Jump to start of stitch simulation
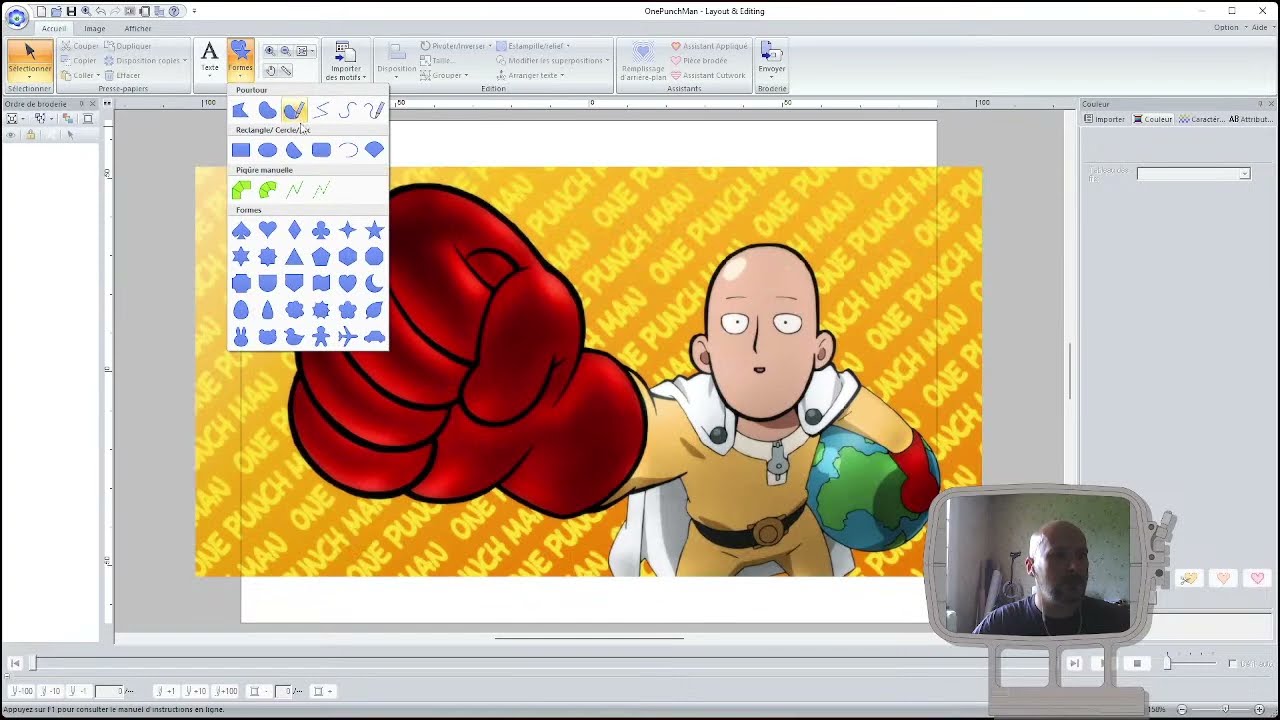Viewport: 1280px width, 720px height. 15,663
